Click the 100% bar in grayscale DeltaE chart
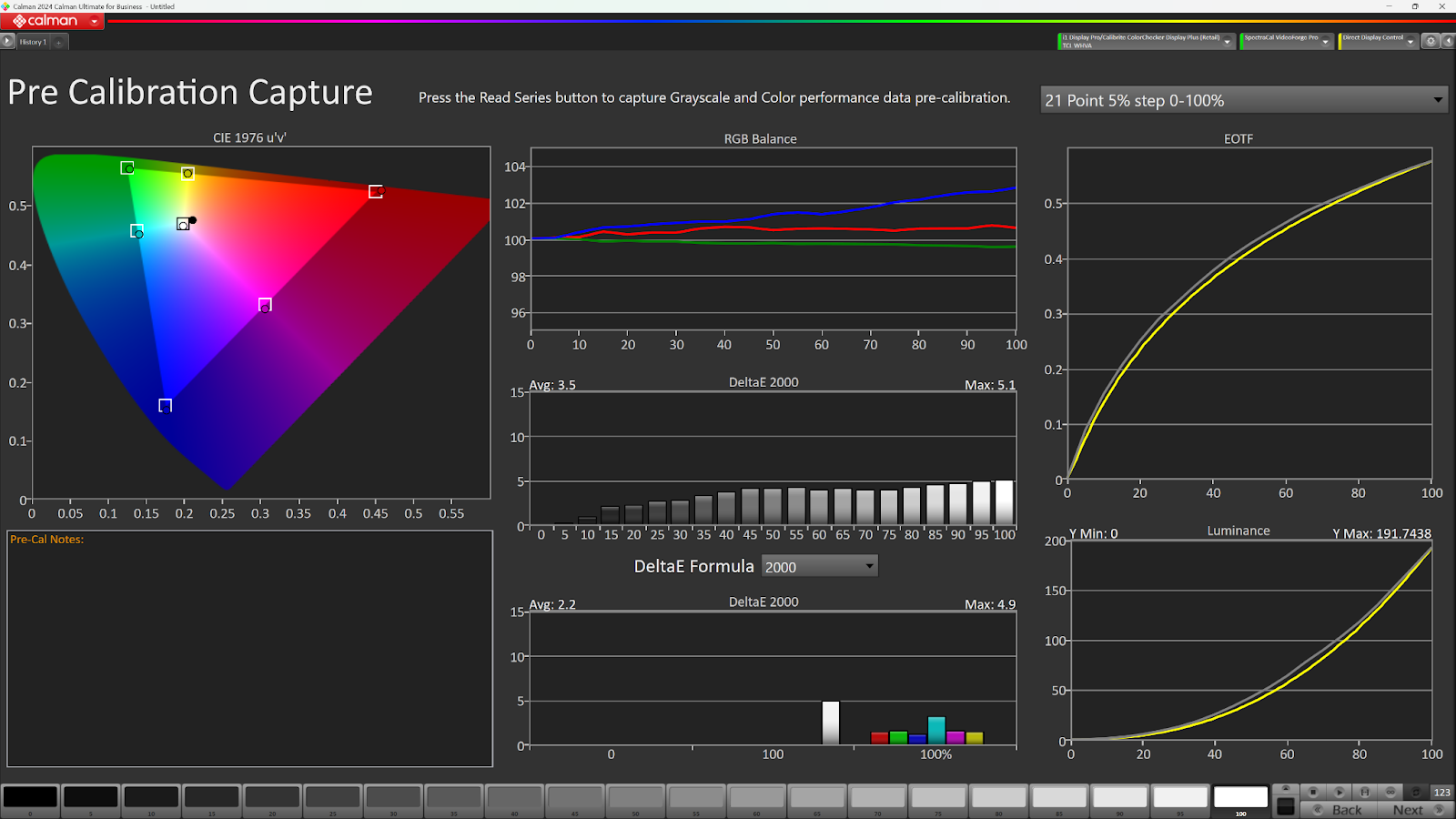1456x819 pixels. coord(1004,503)
